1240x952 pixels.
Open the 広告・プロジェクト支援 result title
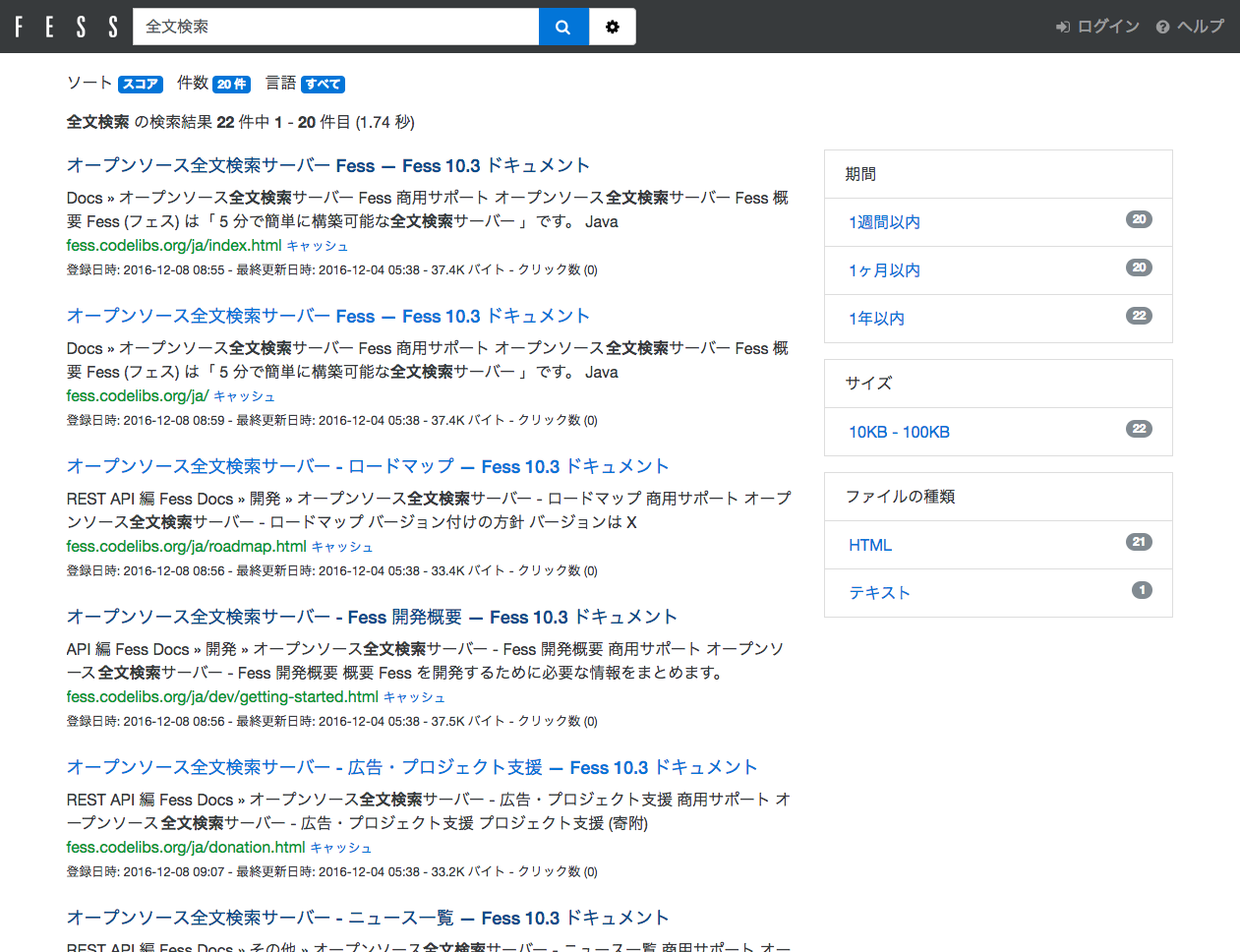click(x=412, y=767)
